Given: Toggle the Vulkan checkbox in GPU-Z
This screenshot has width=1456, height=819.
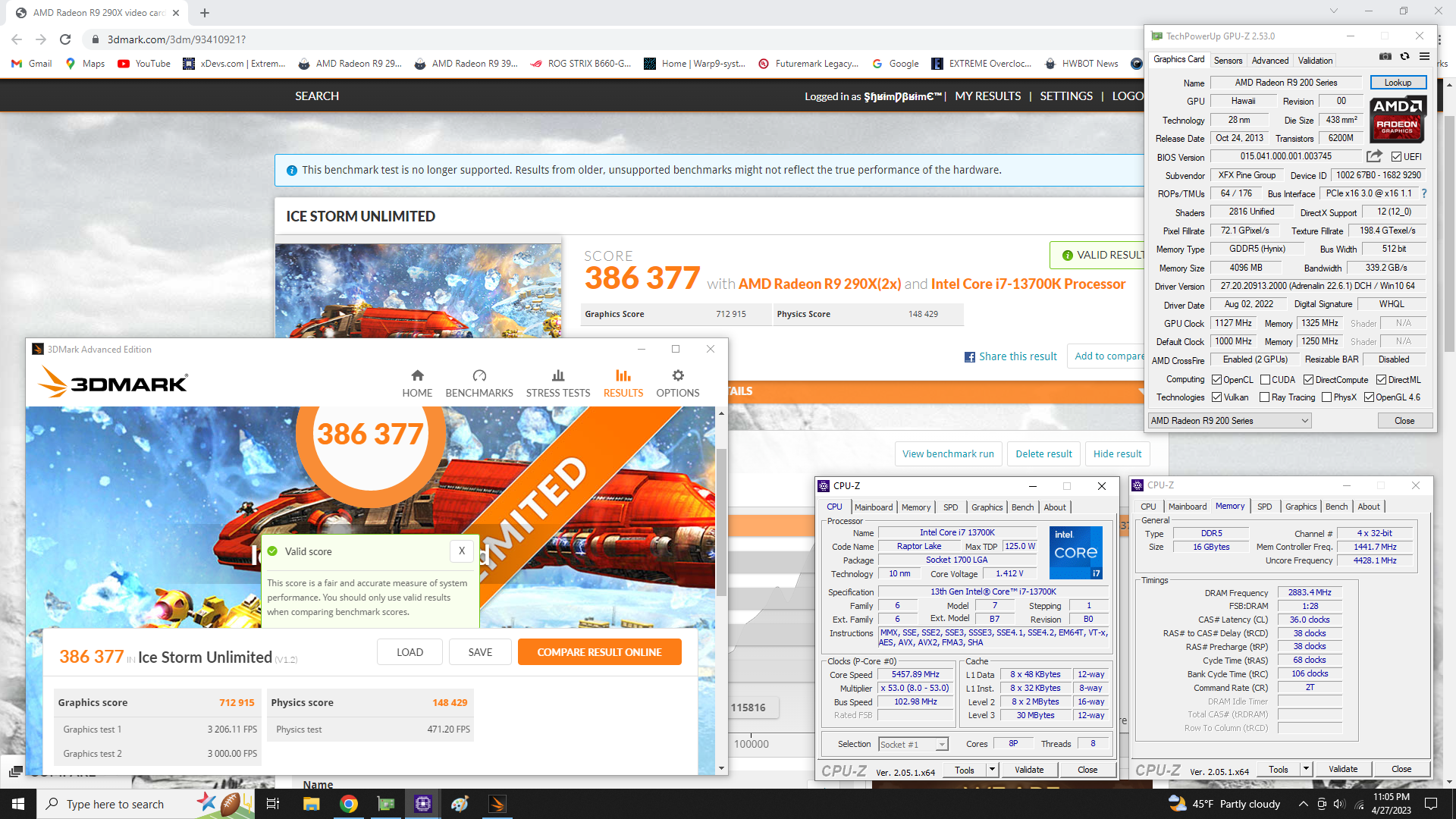Looking at the screenshot, I should 1216,397.
